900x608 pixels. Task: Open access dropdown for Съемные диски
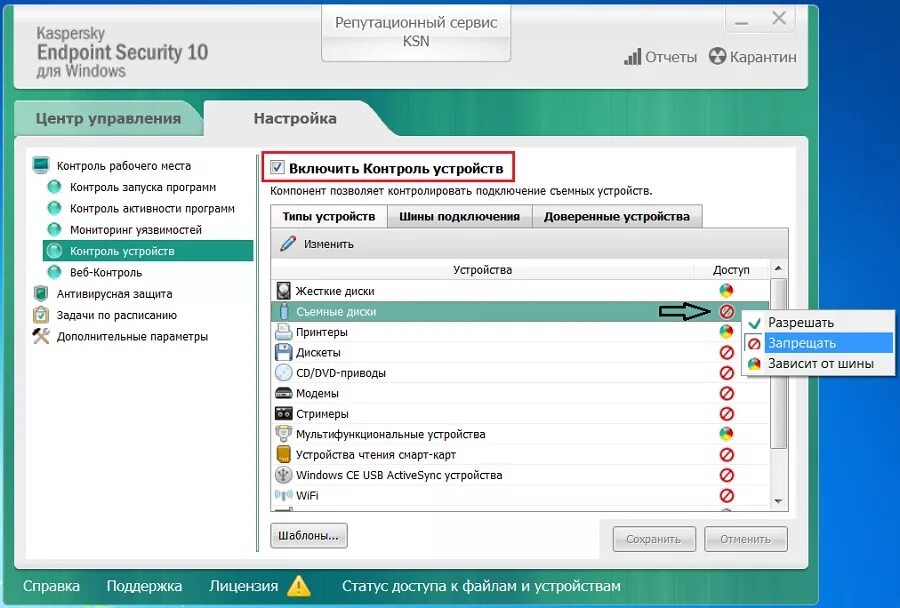[727, 311]
